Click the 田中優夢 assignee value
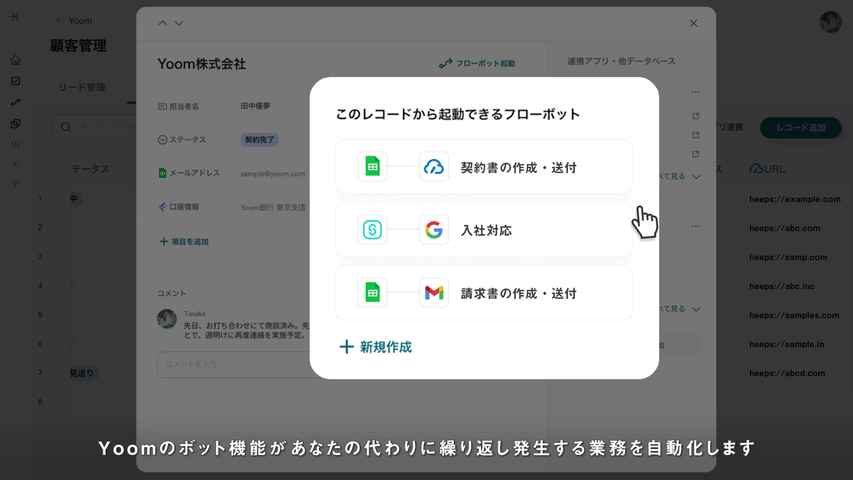 click(x=255, y=106)
